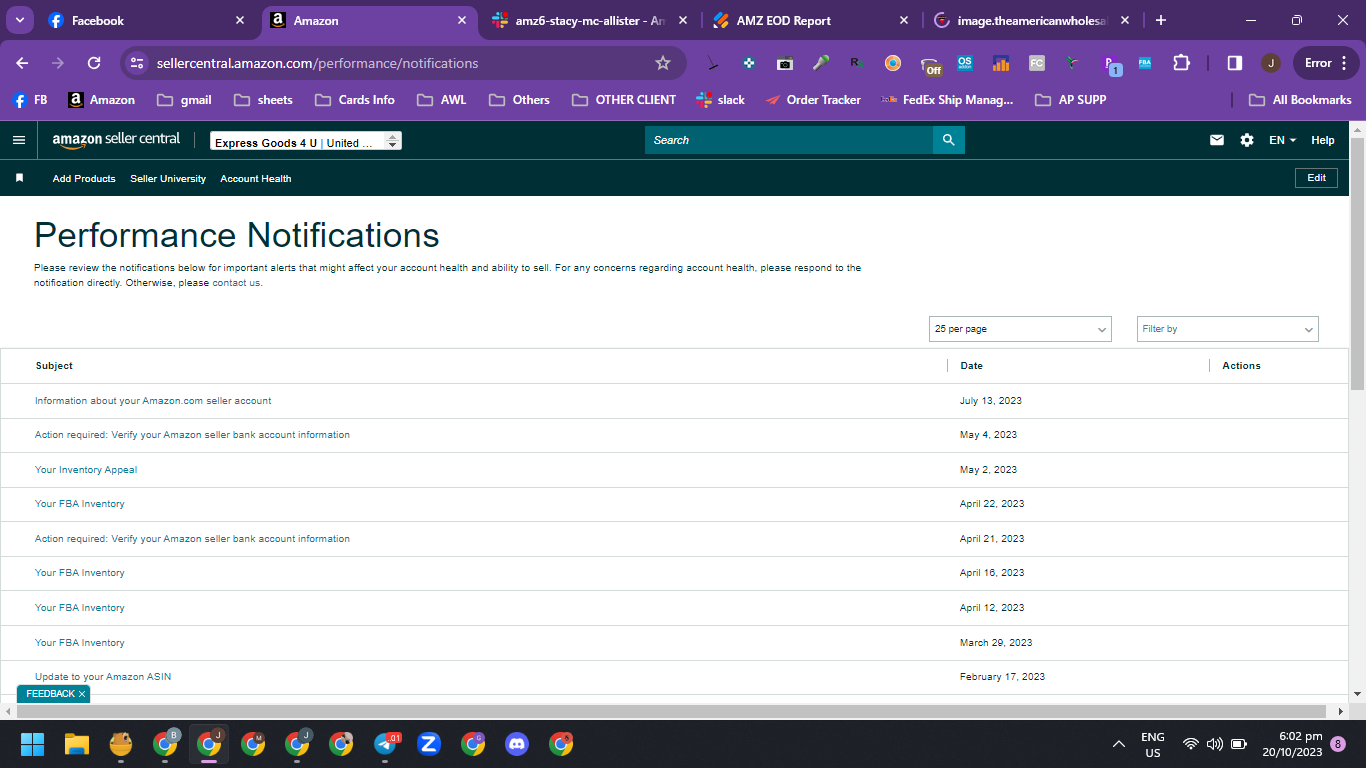Open Account Health in the top menu
This screenshot has height=768, width=1366.
(x=256, y=179)
